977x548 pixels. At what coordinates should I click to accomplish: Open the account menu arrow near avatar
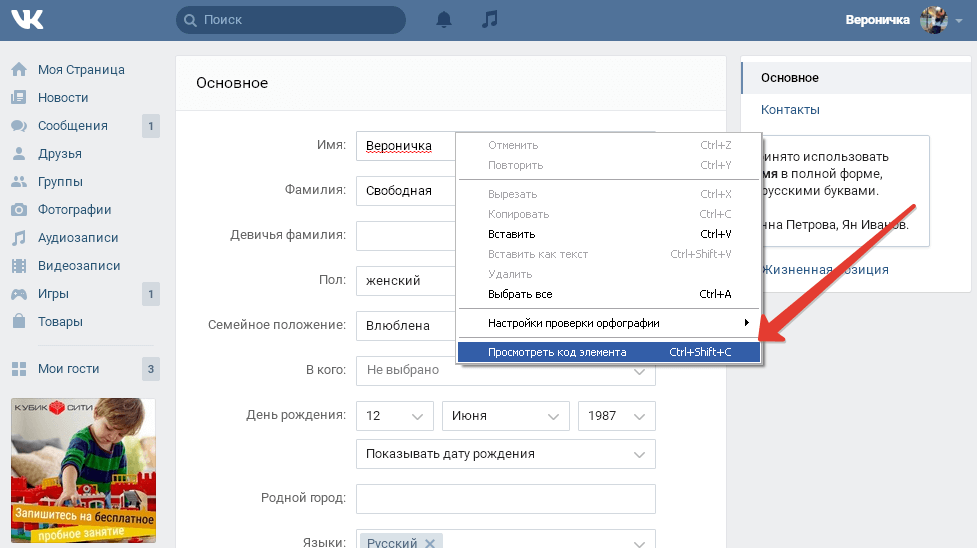tap(959, 21)
